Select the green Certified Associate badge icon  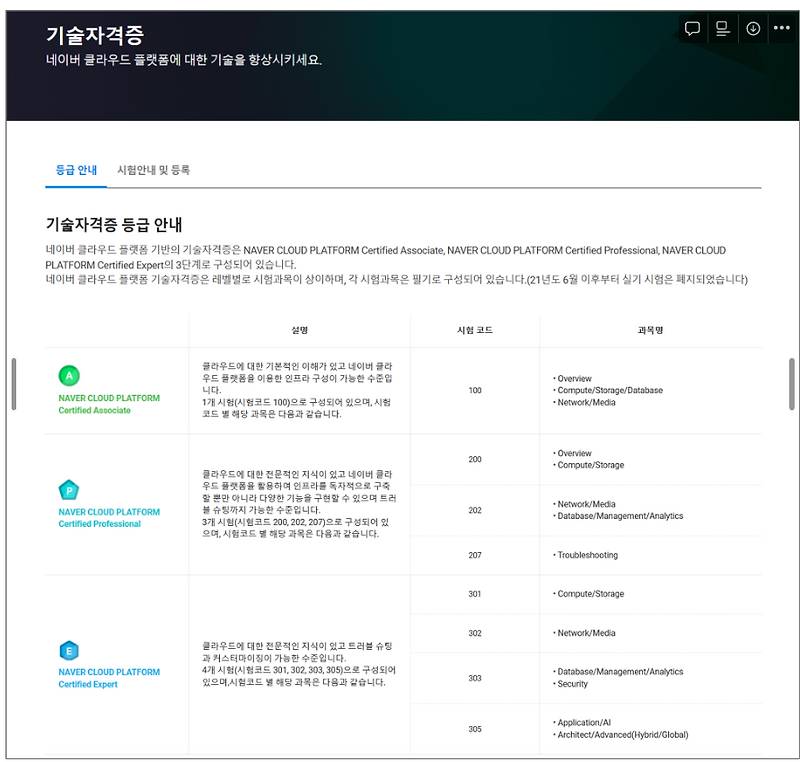pyautogui.click(x=69, y=377)
